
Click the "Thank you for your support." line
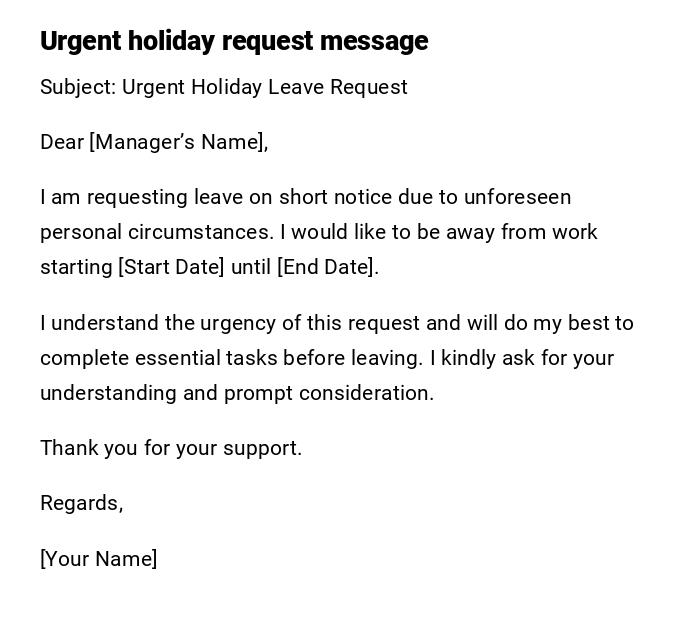171,448
